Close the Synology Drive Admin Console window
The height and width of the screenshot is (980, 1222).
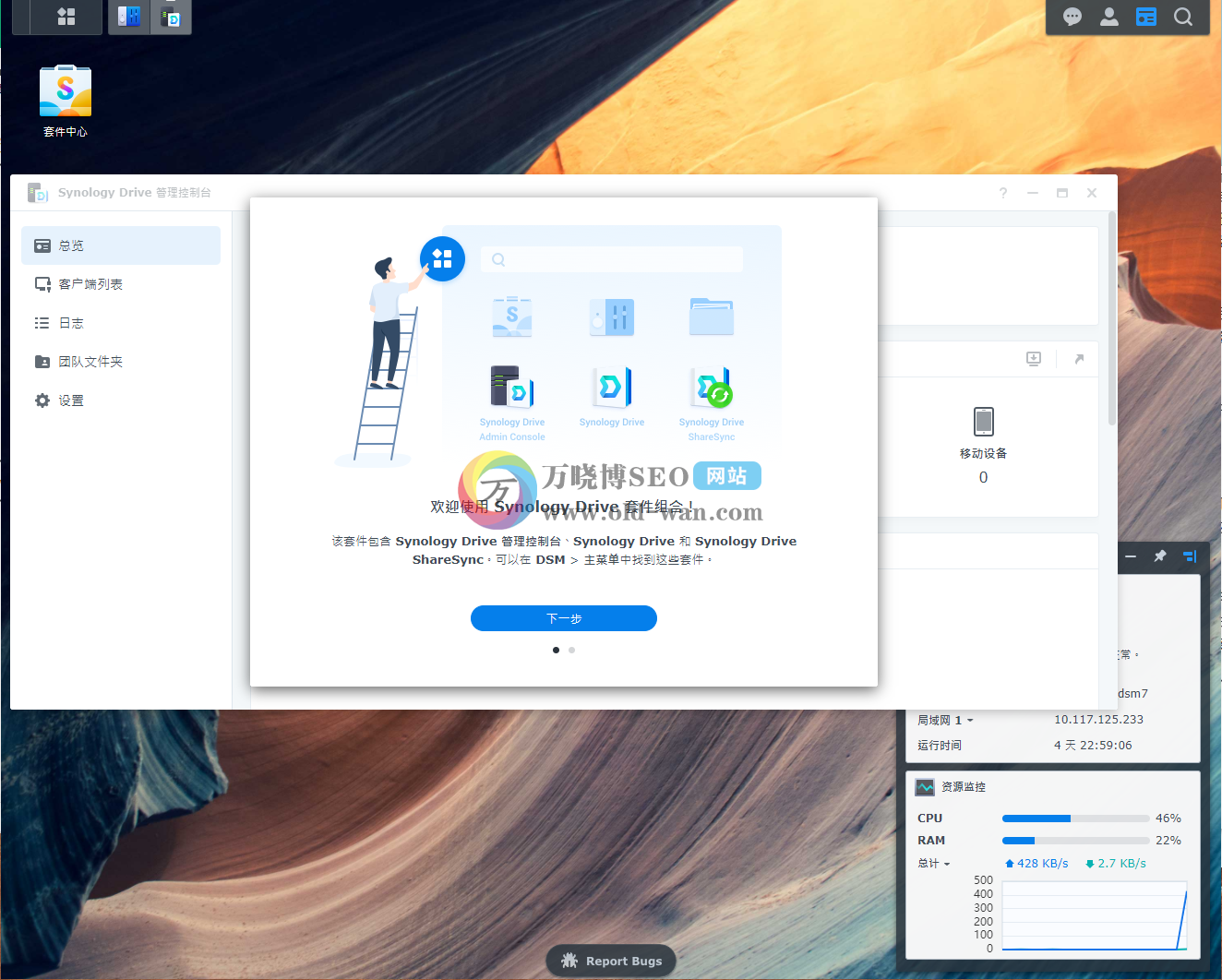(x=1092, y=193)
